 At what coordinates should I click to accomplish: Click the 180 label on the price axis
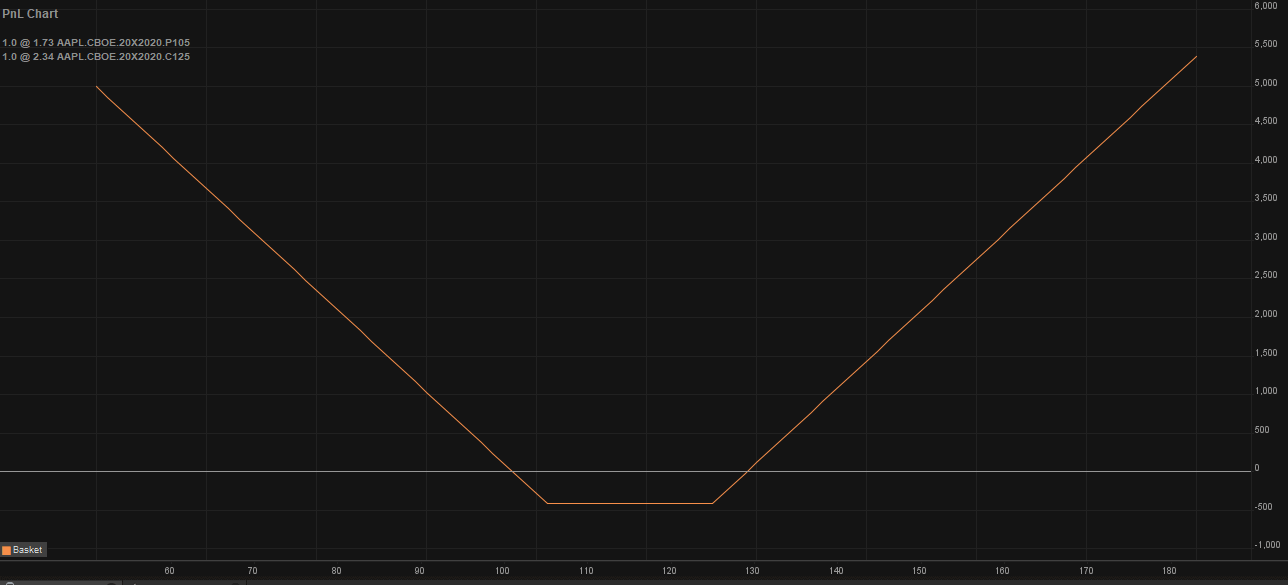[1169, 571]
